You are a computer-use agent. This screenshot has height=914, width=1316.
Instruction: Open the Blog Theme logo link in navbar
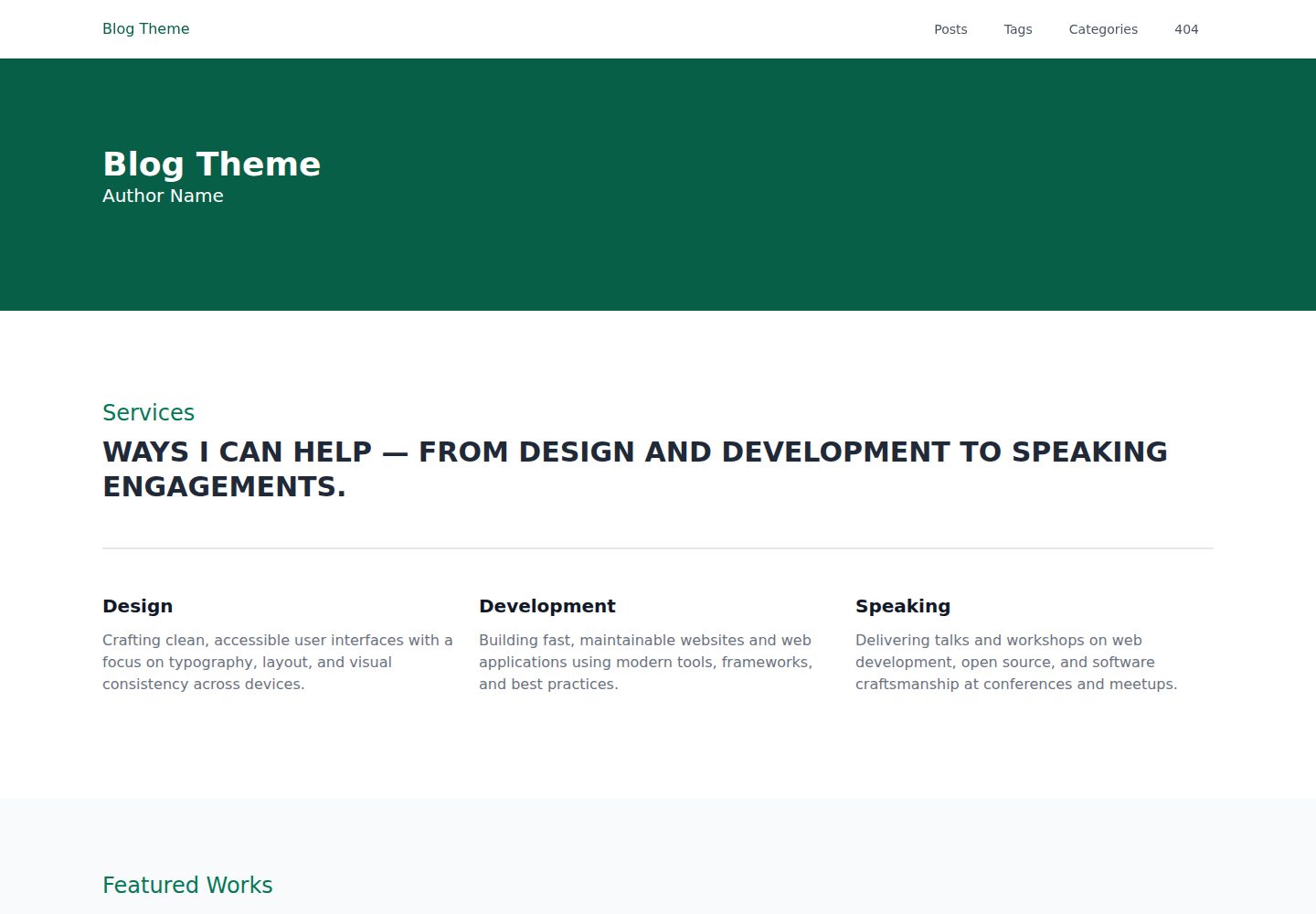pos(145,29)
